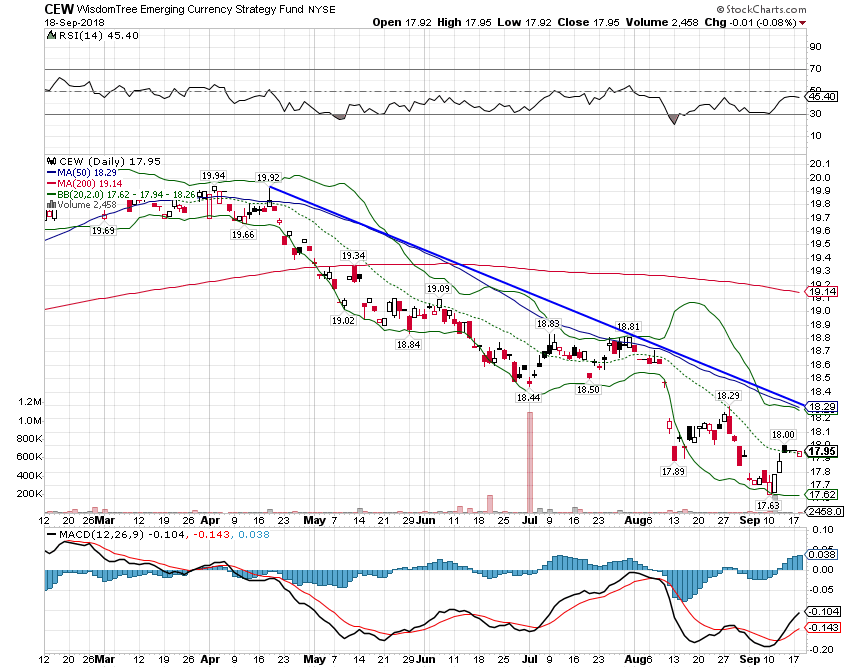Click the 19.02 price low callout

coord(343,320)
